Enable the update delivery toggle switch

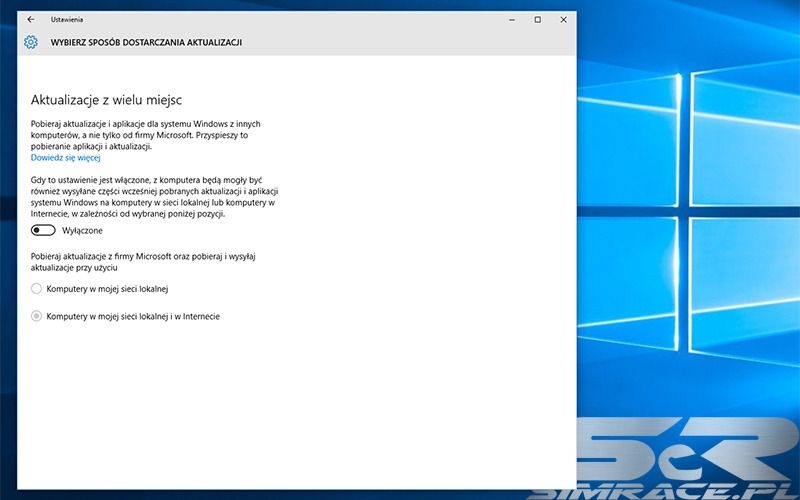42,230
